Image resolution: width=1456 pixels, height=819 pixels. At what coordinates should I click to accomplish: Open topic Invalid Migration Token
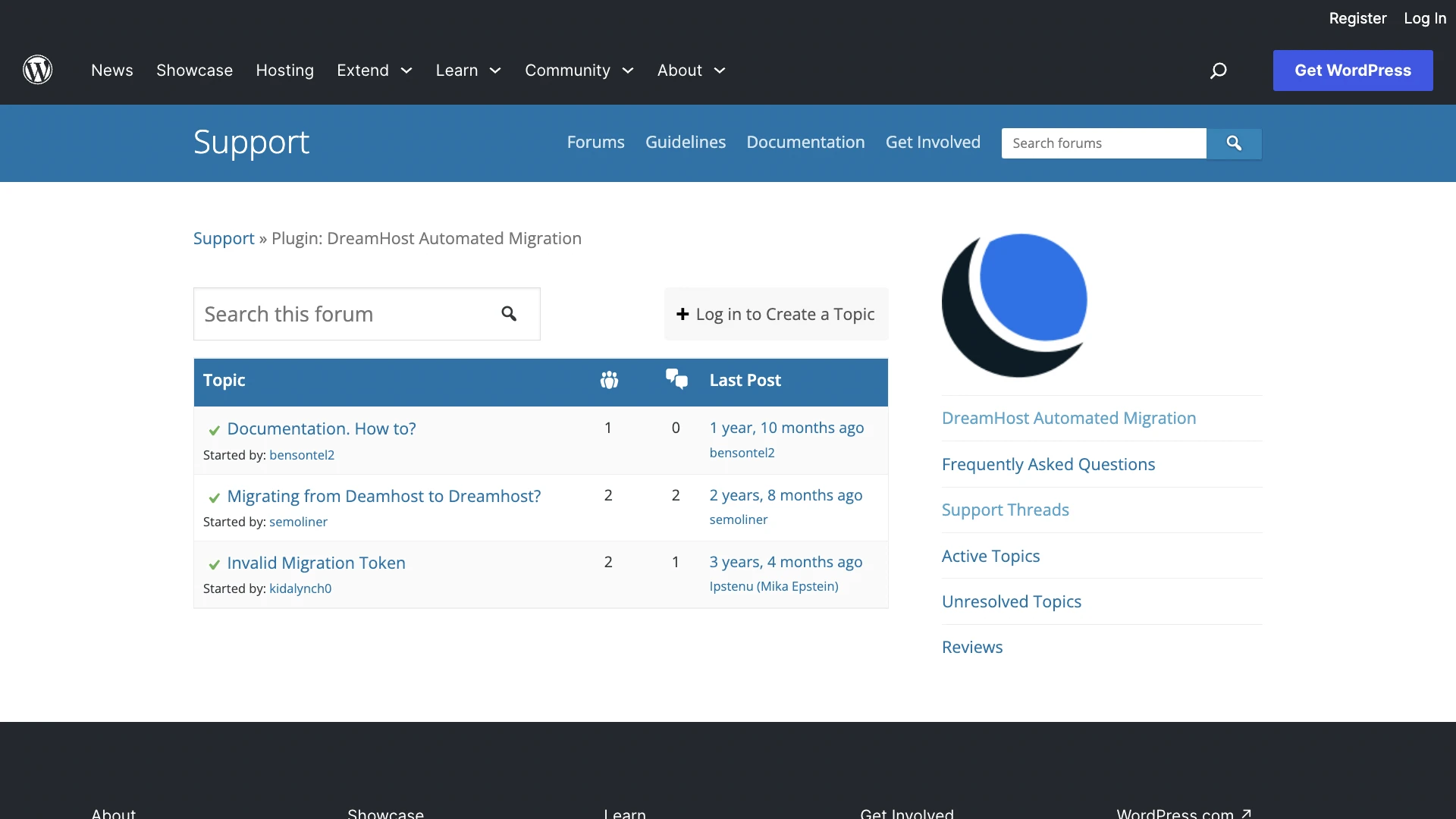point(316,563)
